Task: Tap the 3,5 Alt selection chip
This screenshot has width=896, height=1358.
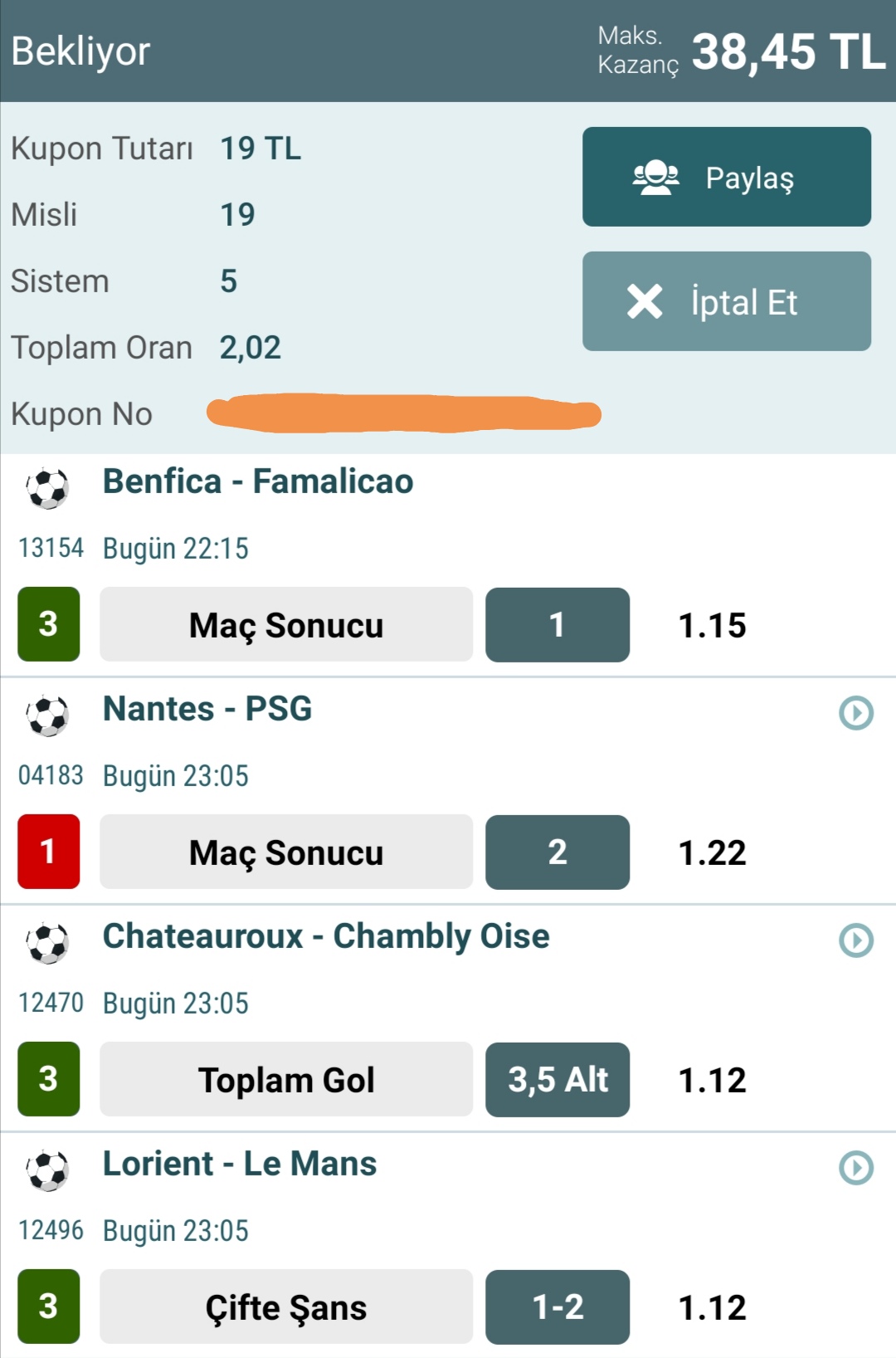Action: click(x=558, y=1079)
